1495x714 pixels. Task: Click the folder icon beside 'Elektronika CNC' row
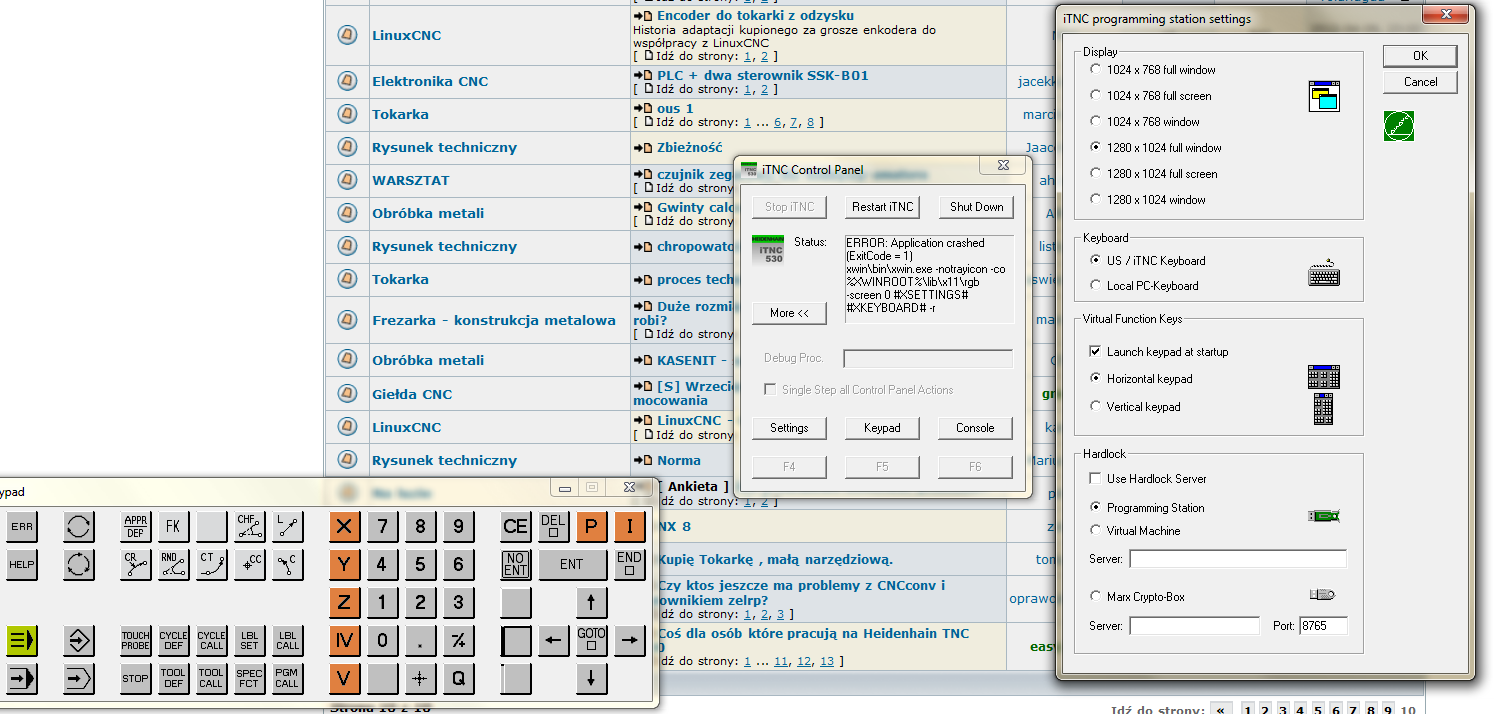(347, 81)
